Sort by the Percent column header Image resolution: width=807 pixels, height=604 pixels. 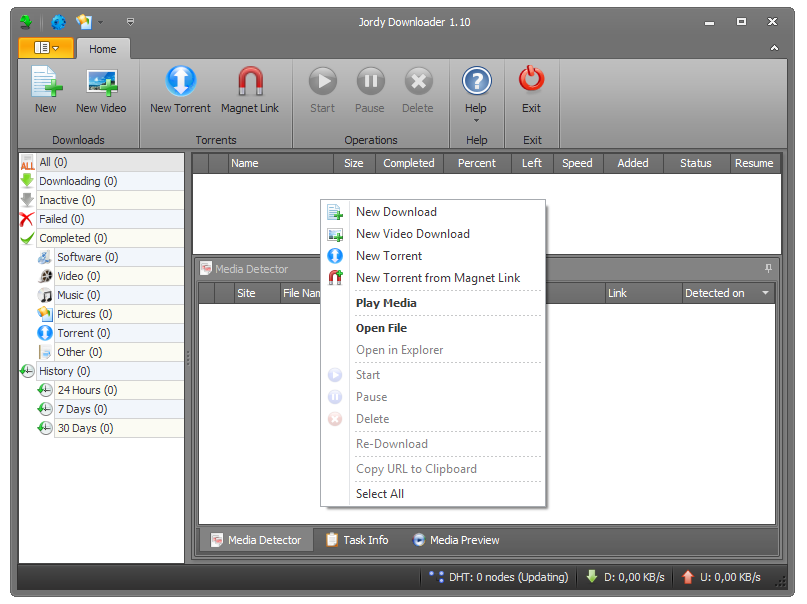[x=477, y=163]
